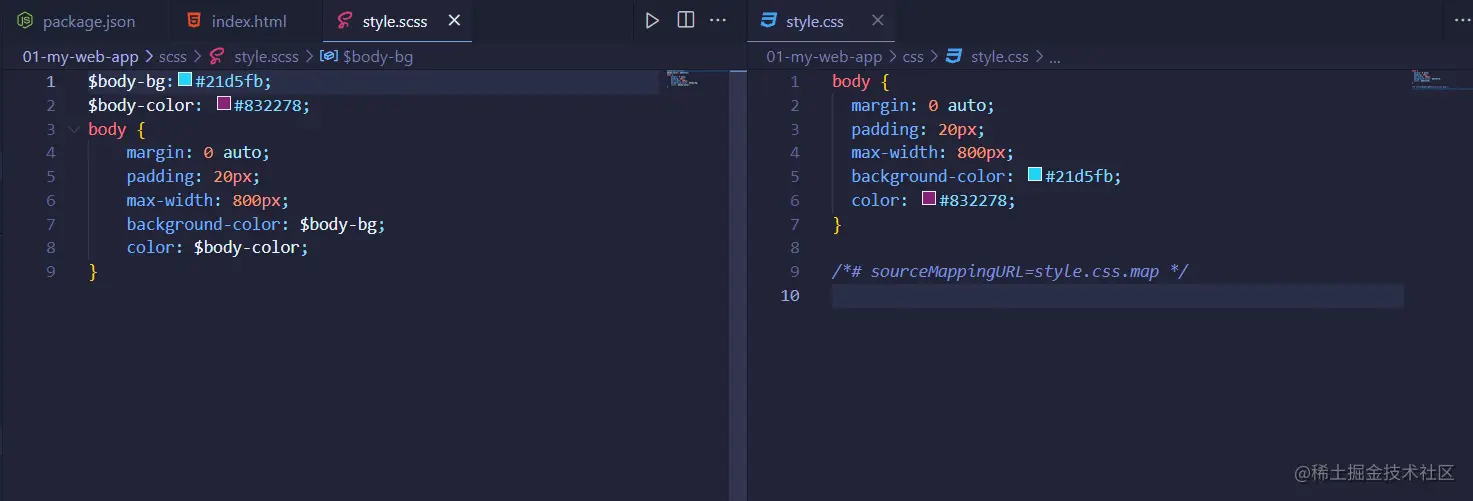Screen dimensions: 1473x501
Task: Collapse the body block fold arrow
Action: point(73,129)
